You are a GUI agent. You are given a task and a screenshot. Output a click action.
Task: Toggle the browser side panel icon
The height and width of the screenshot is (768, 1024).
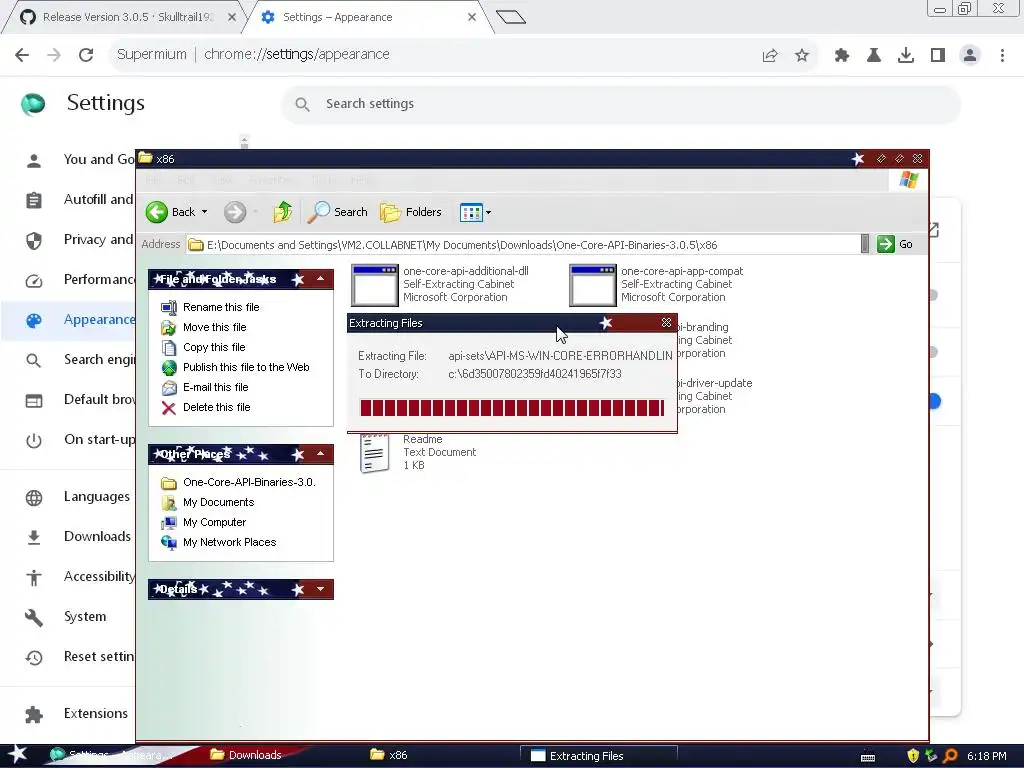coord(938,56)
